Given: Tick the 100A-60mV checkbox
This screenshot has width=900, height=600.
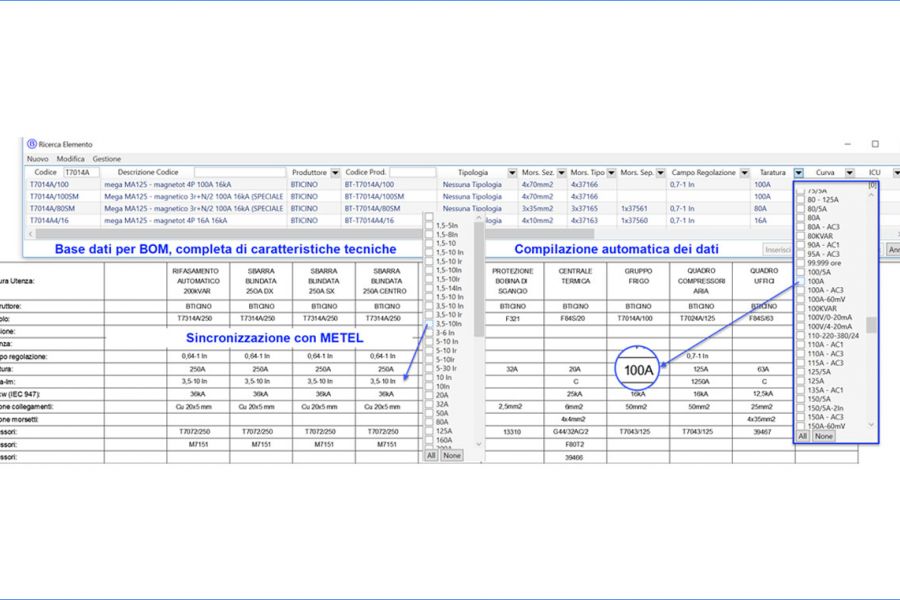Looking at the screenshot, I should [801, 299].
